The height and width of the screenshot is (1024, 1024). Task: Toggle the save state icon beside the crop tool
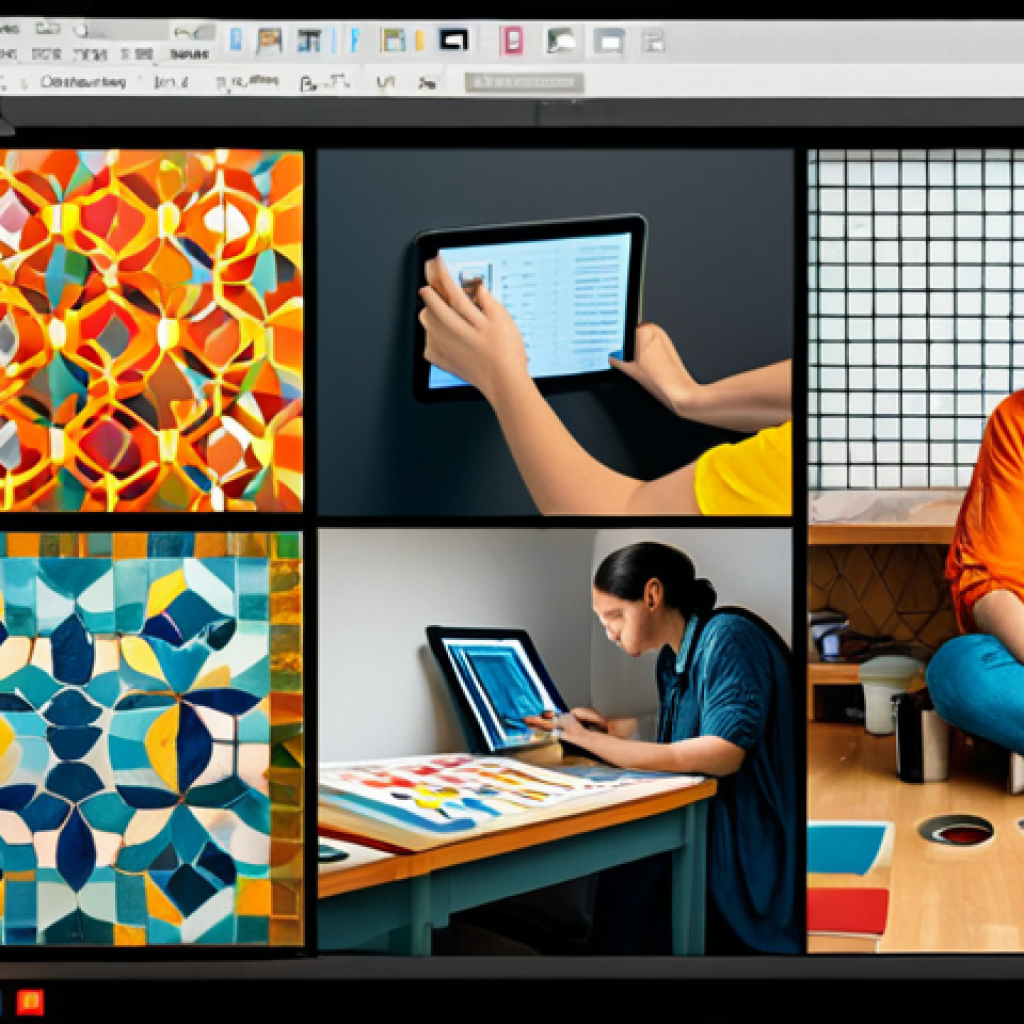485,42
